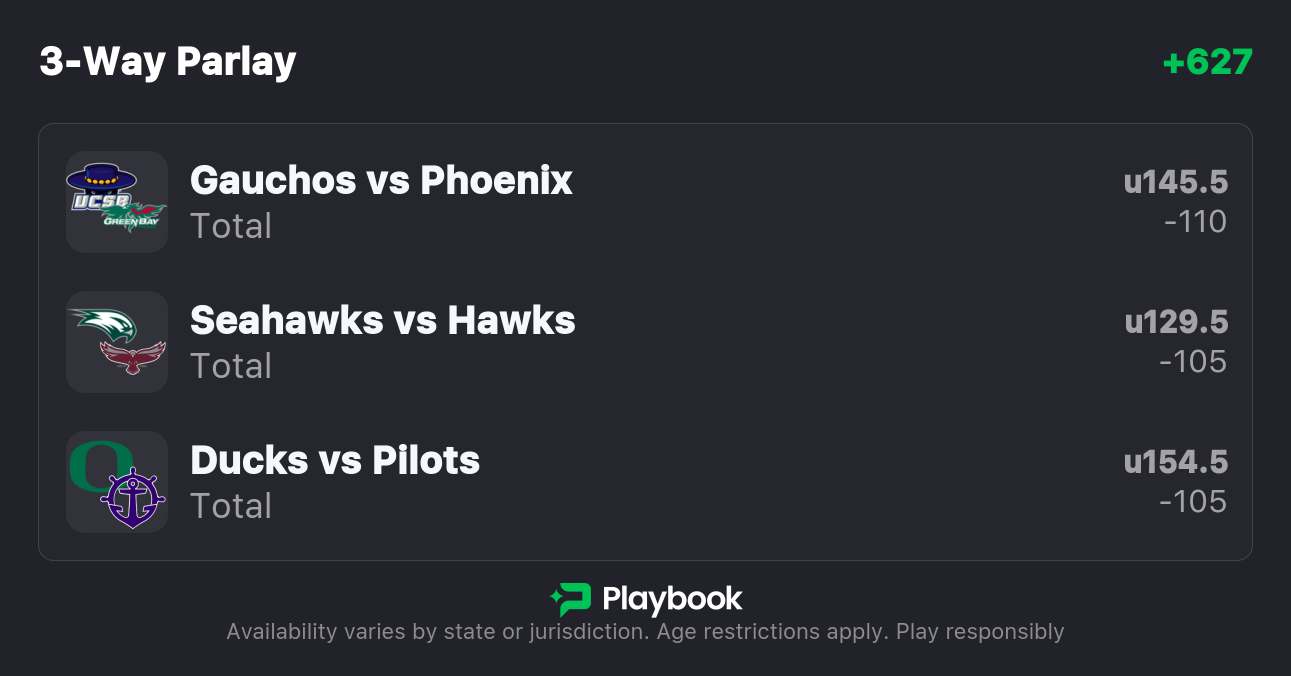Click the -105 odds under u129.5
This screenshot has width=1291, height=676.
(1192, 362)
